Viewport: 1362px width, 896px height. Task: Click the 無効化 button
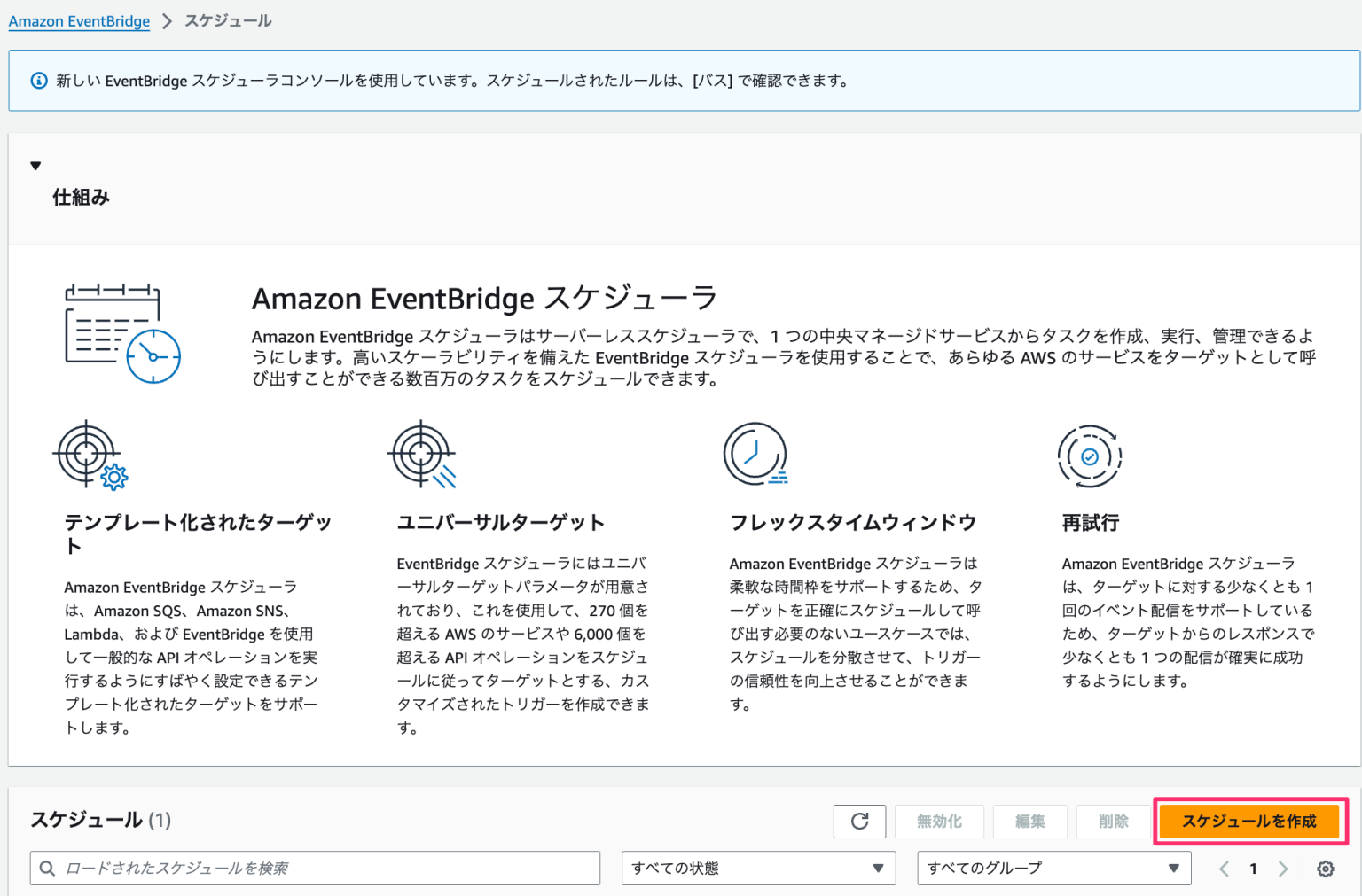[x=939, y=821]
